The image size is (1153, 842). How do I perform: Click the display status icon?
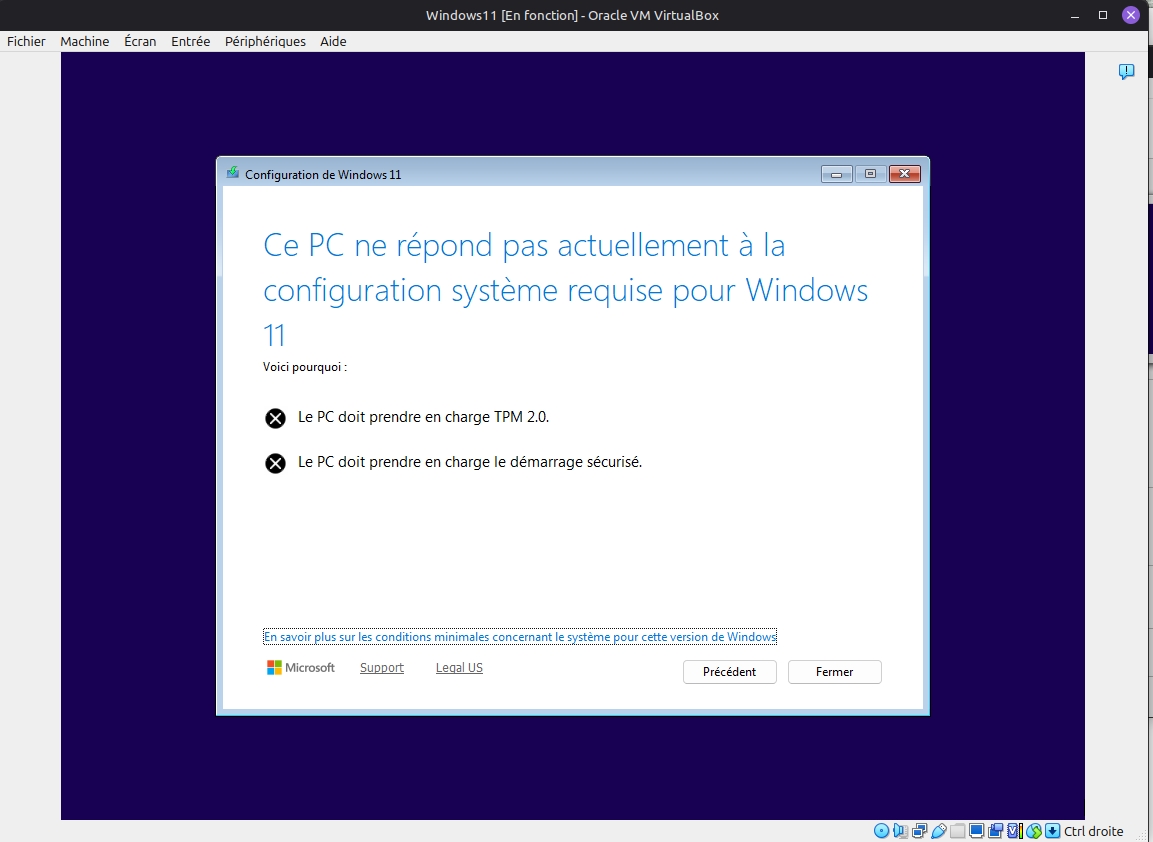point(977,831)
